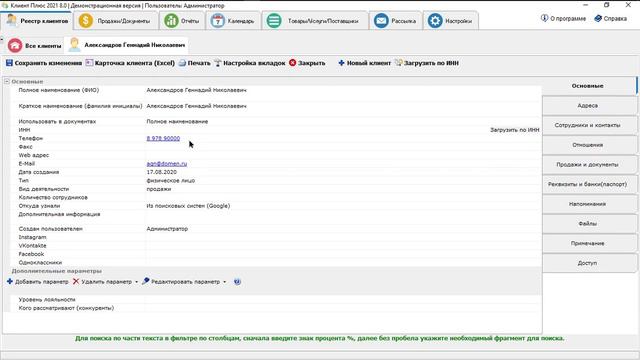Click the phone number link 8 978 90000

click(x=163, y=138)
